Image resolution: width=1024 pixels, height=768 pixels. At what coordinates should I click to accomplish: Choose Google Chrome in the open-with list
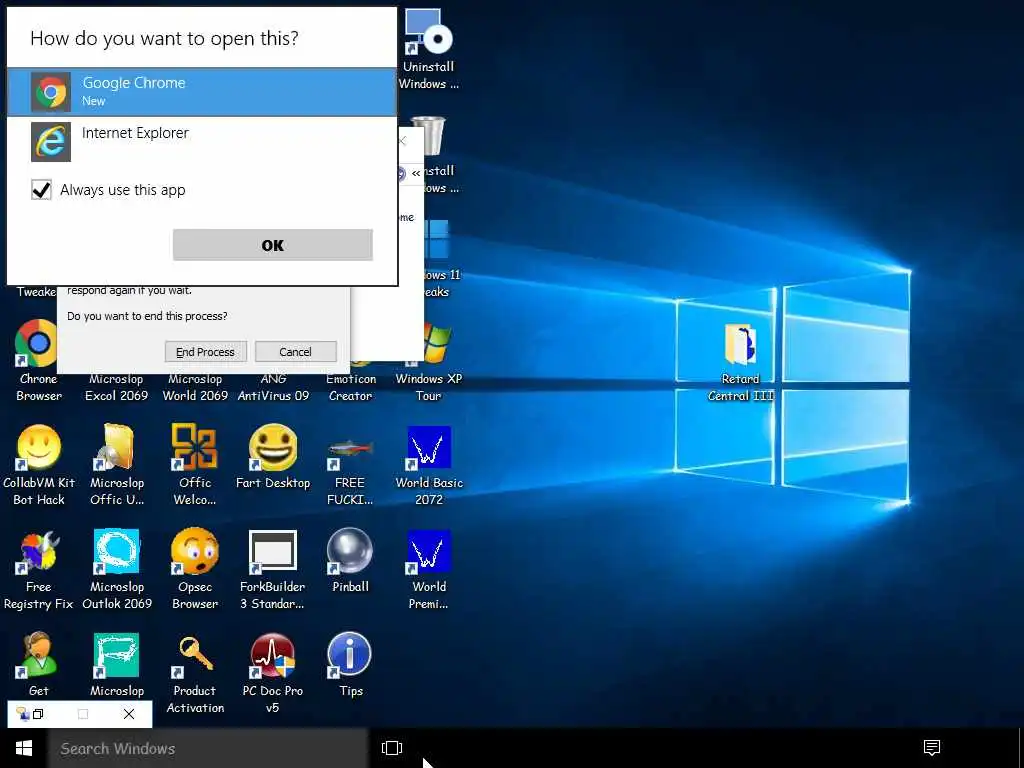pyautogui.click(x=202, y=92)
